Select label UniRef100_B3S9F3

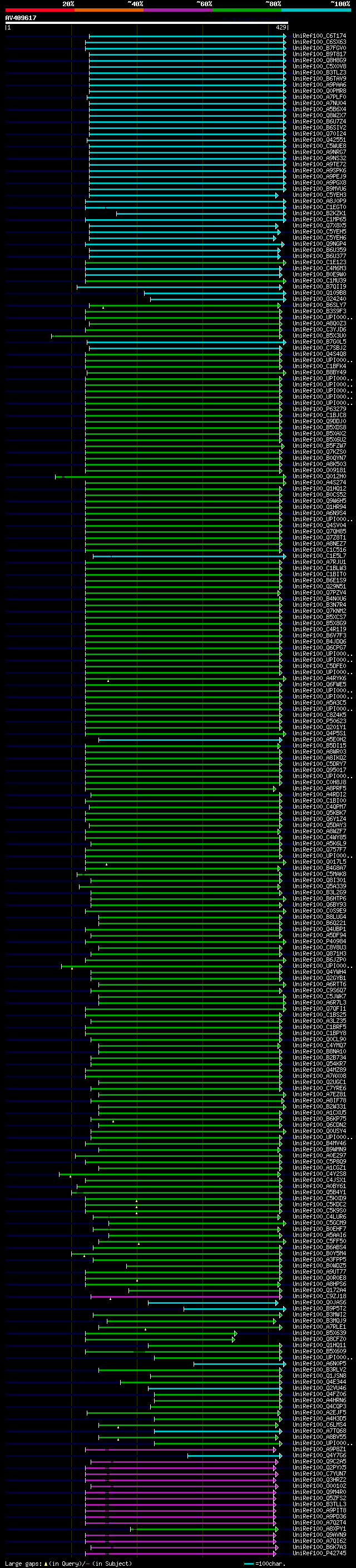click(x=319, y=311)
